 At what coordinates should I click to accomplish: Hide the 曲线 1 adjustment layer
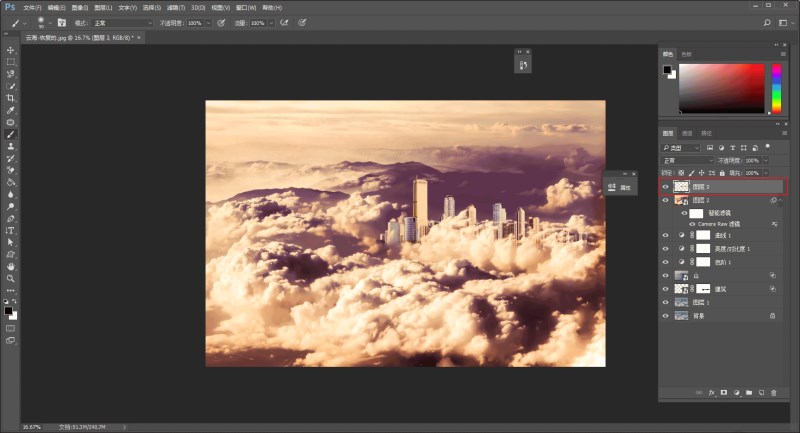tap(666, 236)
